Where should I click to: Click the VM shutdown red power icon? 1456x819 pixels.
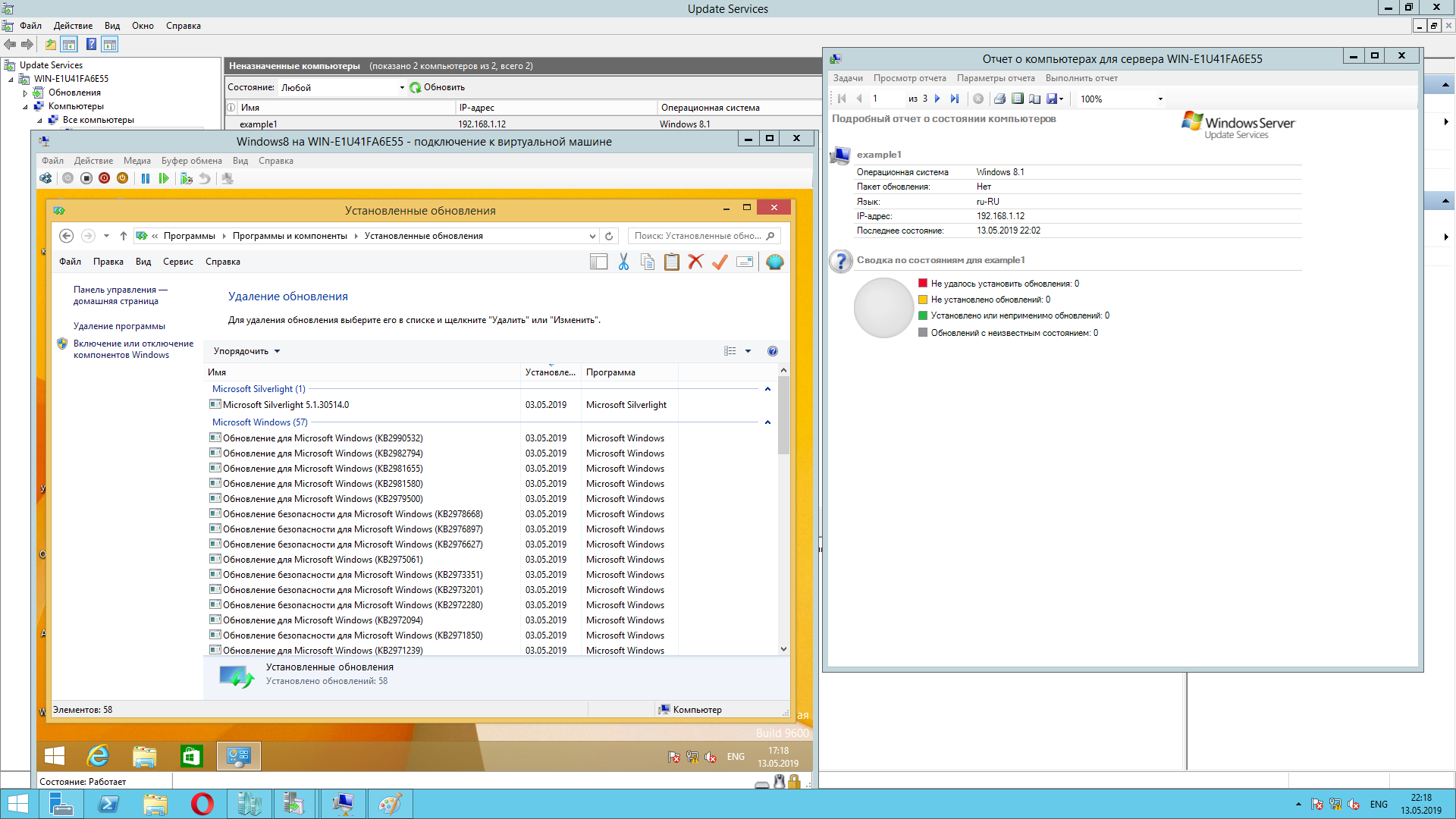click(104, 179)
